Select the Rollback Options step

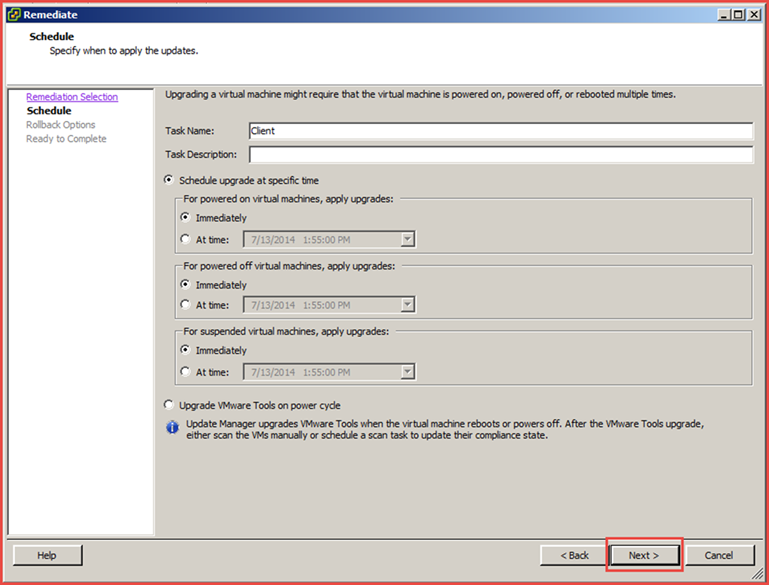[x=61, y=125]
